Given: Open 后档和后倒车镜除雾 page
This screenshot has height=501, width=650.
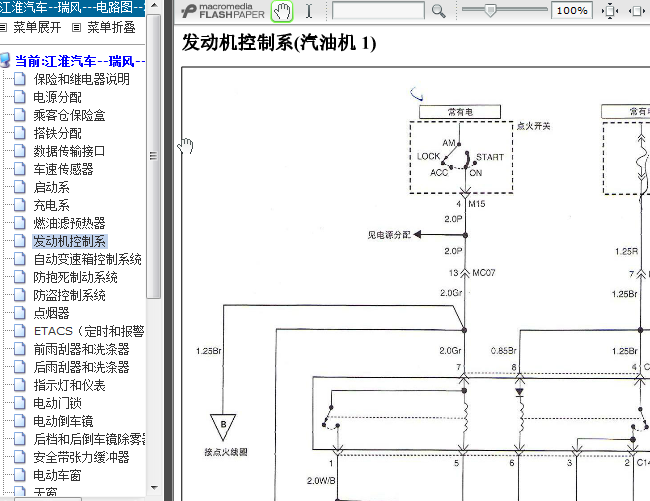Looking at the screenshot, I should [89, 439].
